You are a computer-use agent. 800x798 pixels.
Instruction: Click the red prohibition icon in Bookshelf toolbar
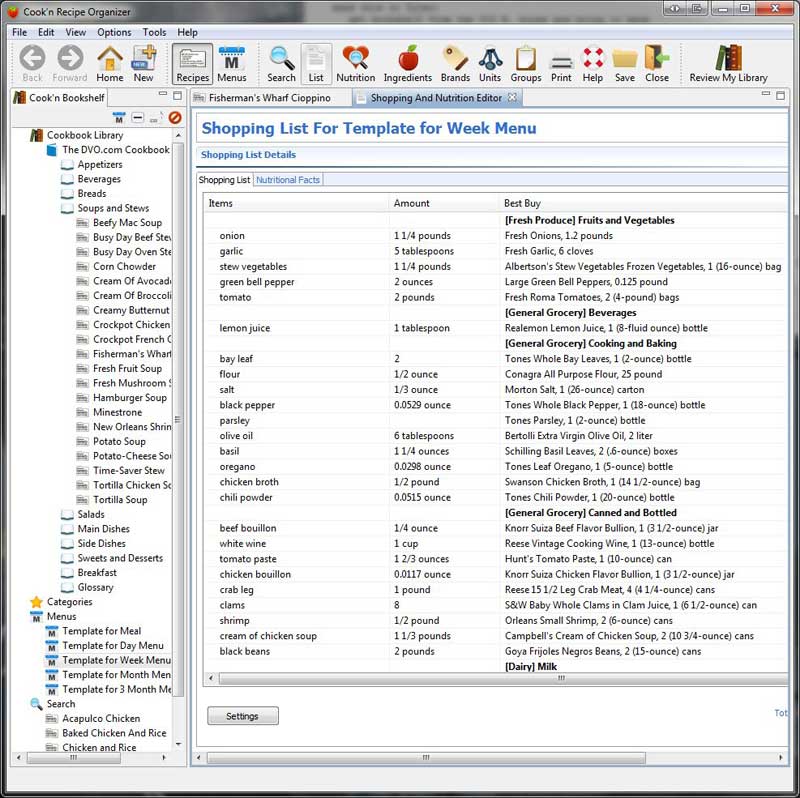(x=175, y=118)
